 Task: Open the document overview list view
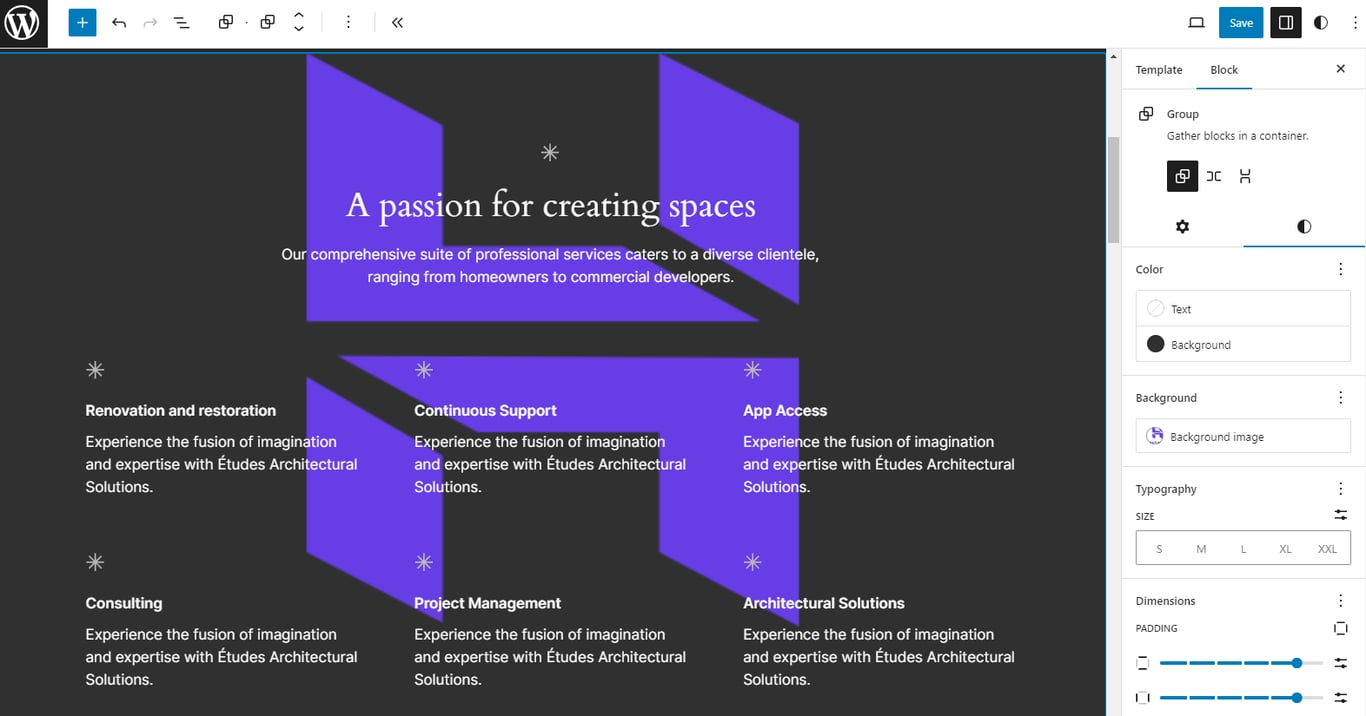point(181,22)
